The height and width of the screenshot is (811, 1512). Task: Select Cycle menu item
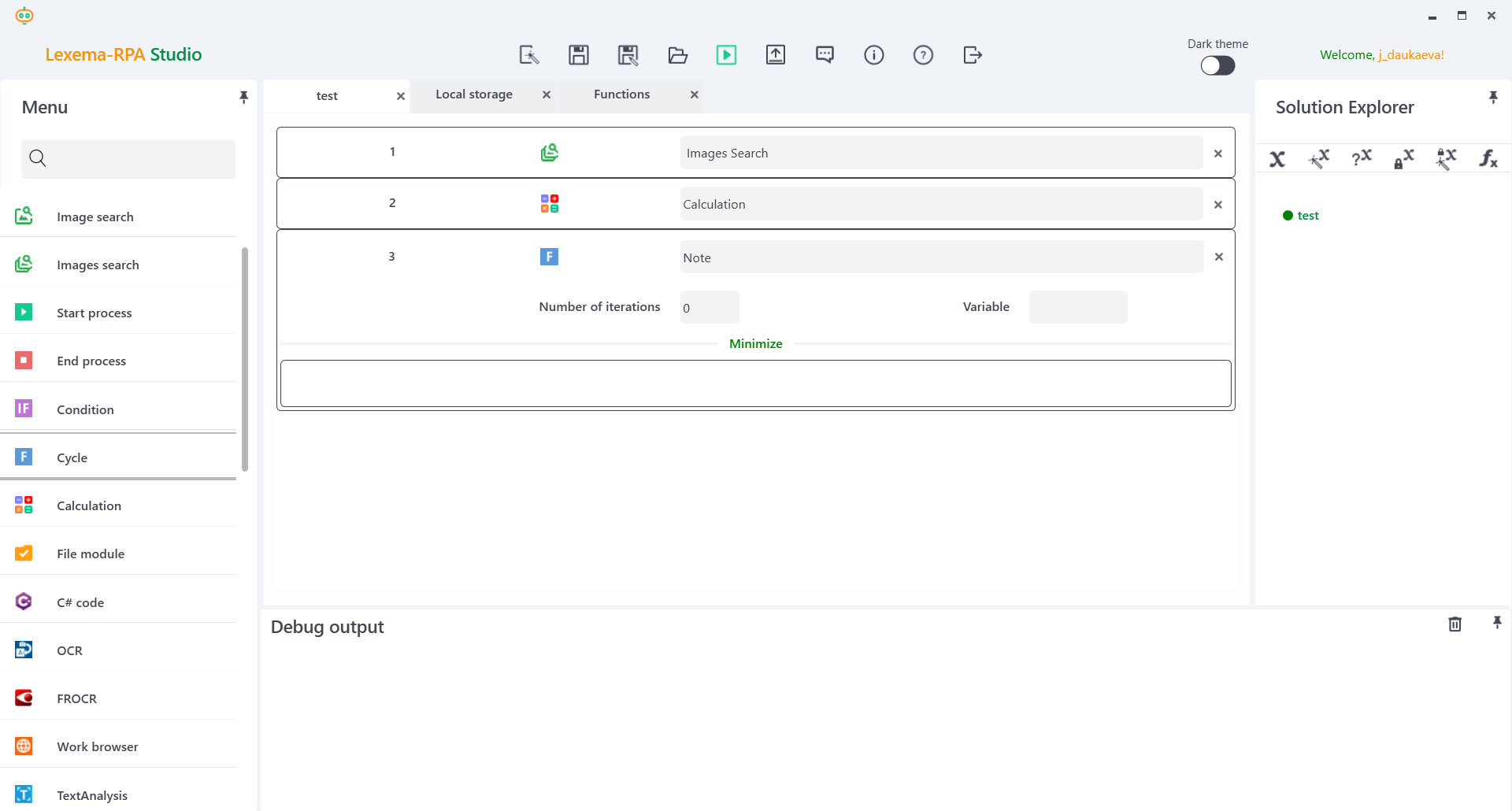118,457
